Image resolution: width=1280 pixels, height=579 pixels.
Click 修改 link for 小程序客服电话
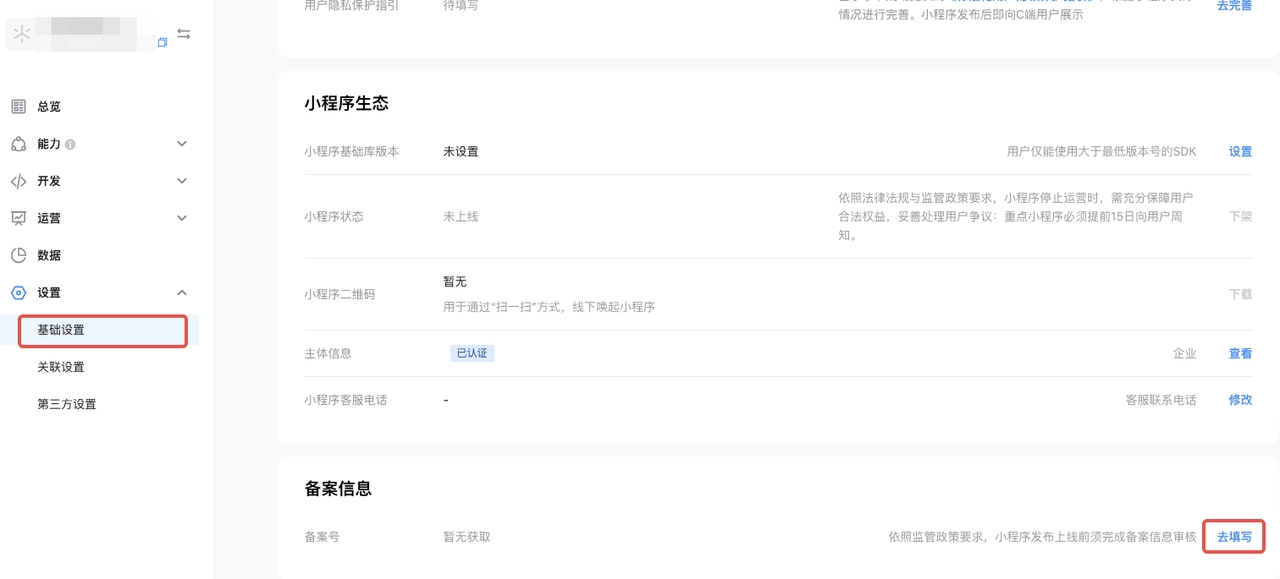pyautogui.click(x=1240, y=400)
